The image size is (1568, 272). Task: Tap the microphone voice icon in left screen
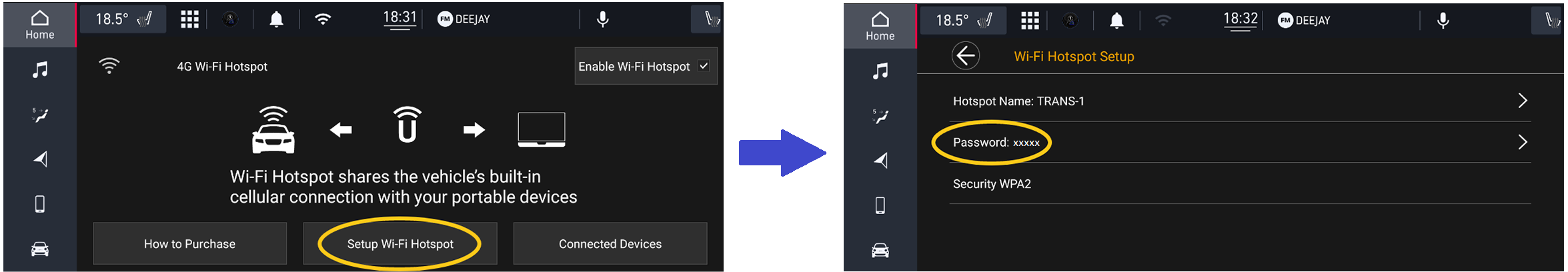(602, 19)
